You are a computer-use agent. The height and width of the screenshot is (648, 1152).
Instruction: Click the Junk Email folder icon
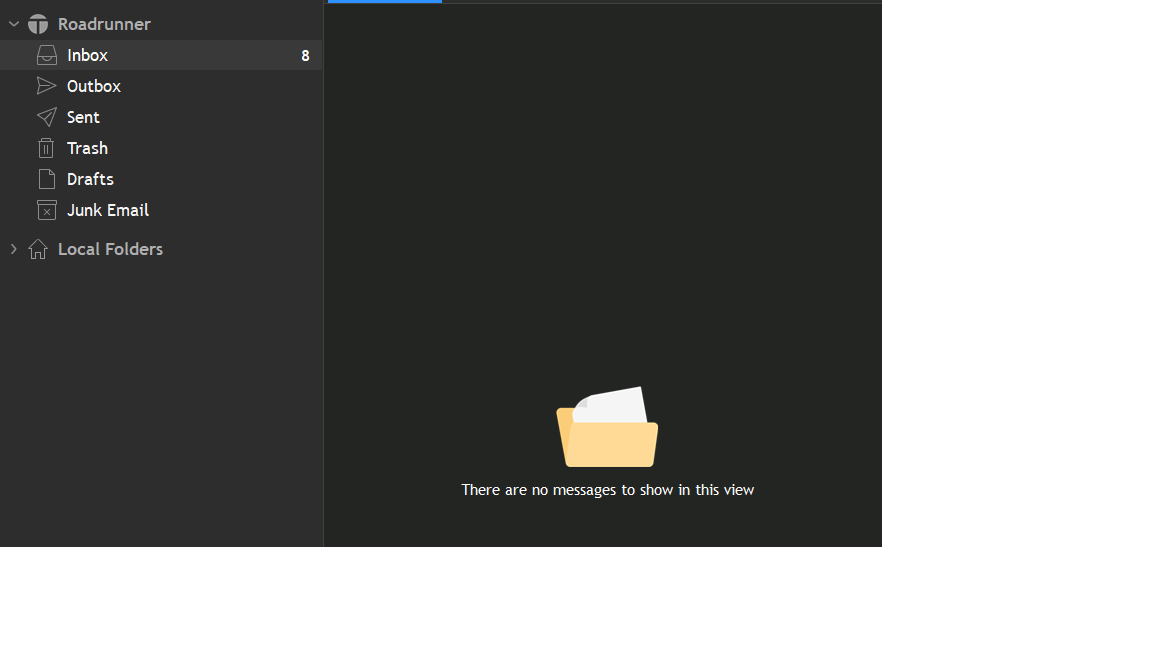click(x=46, y=210)
